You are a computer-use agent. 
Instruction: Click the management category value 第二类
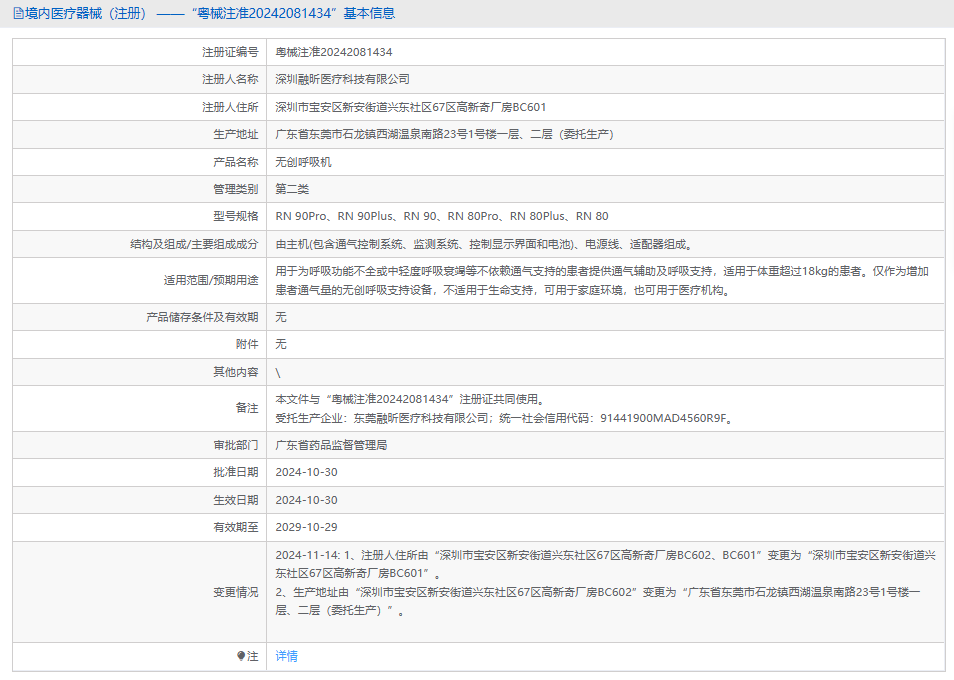click(292, 189)
